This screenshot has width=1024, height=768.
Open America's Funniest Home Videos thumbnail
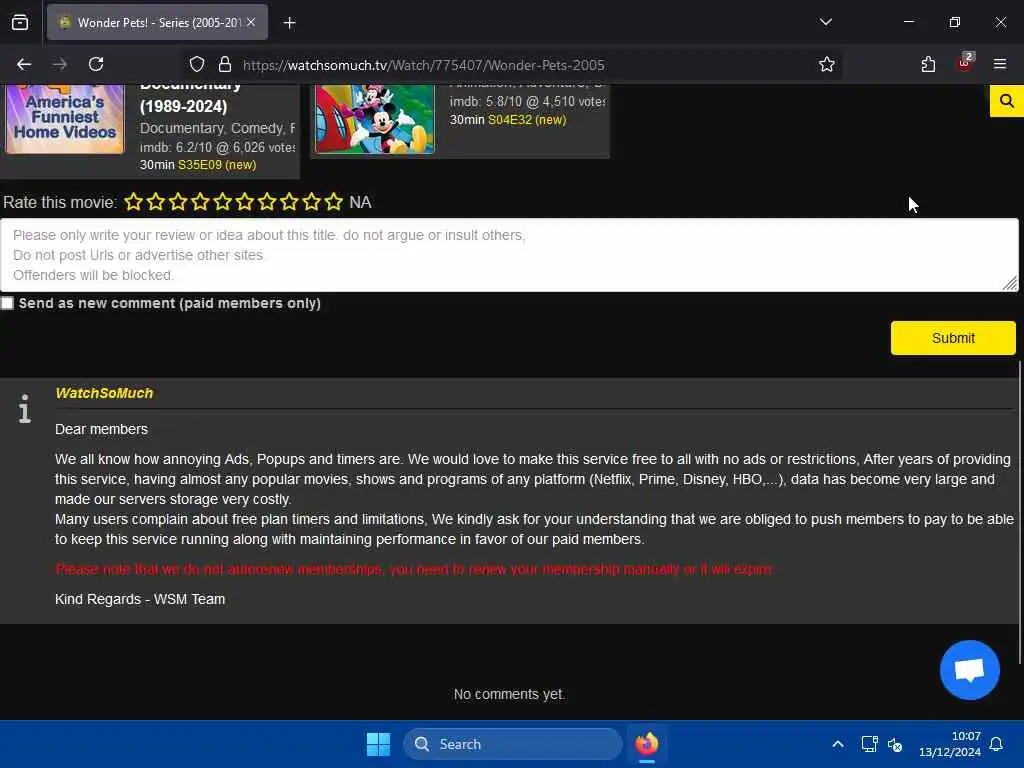coord(65,120)
